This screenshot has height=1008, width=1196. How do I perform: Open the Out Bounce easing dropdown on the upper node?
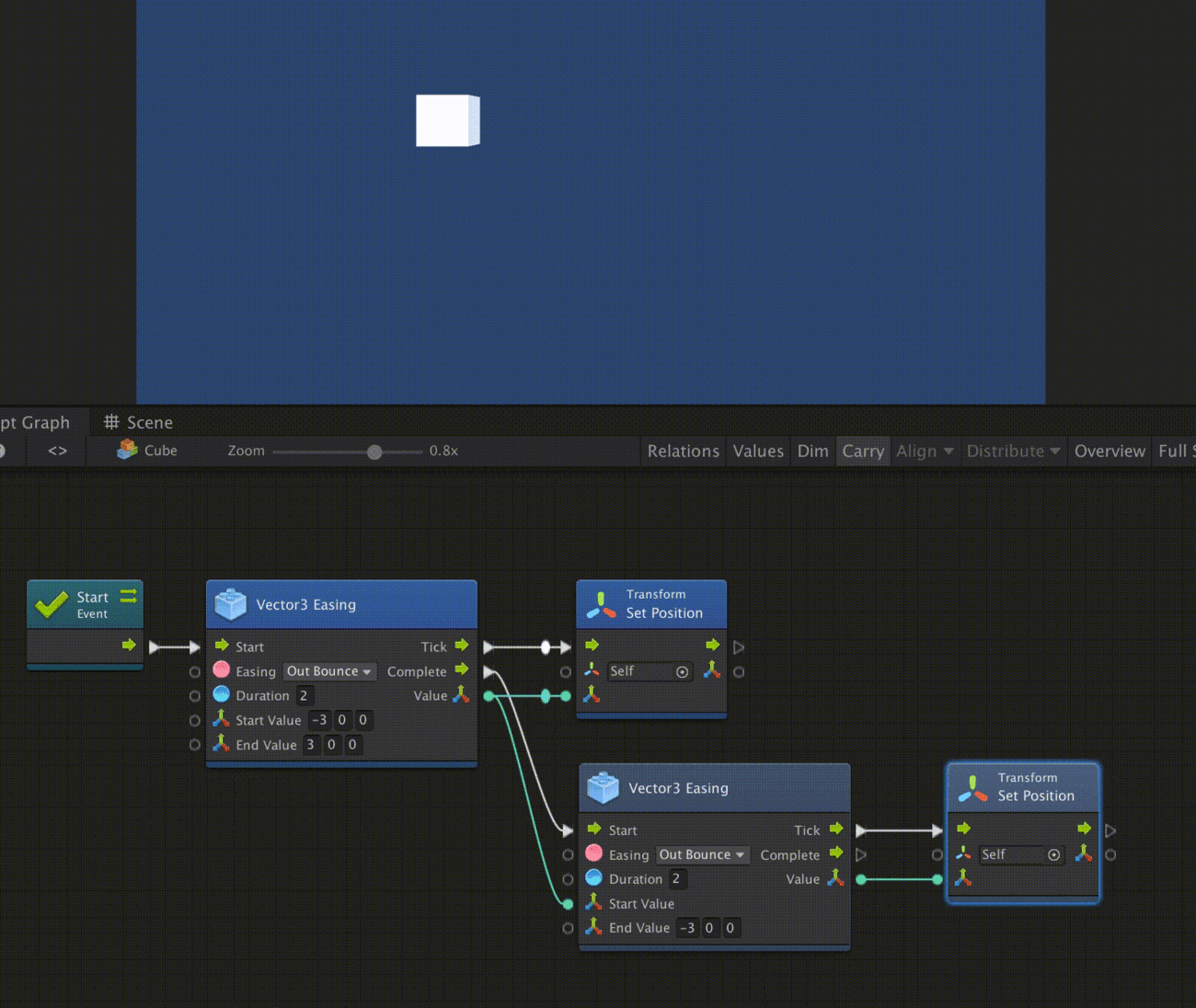tap(328, 670)
